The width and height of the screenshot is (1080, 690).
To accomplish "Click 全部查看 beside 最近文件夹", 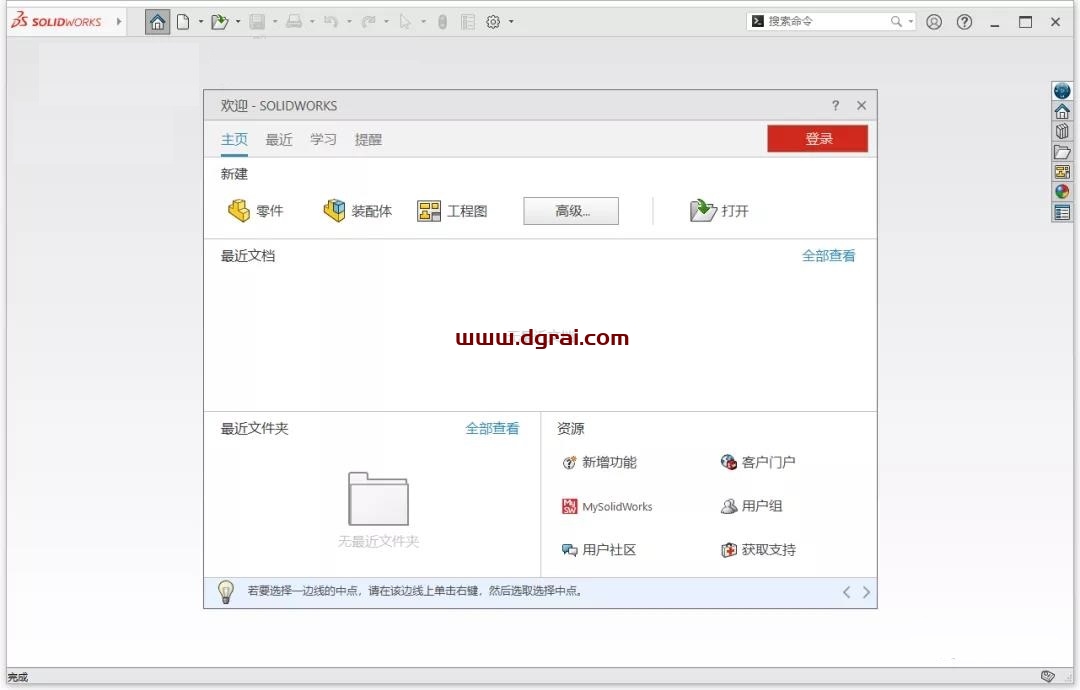I will tap(492, 428).
